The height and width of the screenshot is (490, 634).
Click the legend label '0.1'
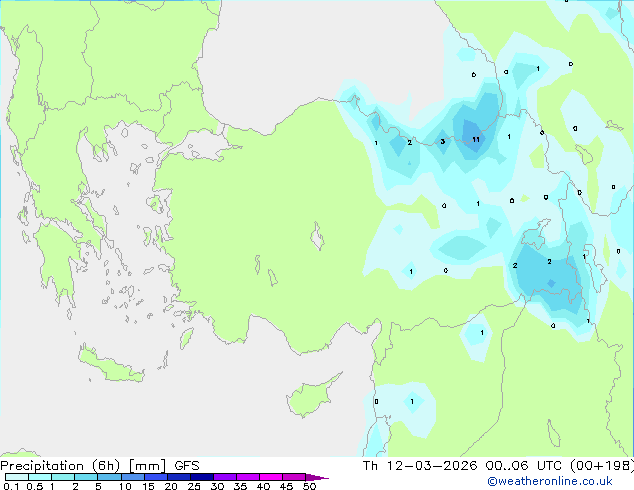(11, 486)
